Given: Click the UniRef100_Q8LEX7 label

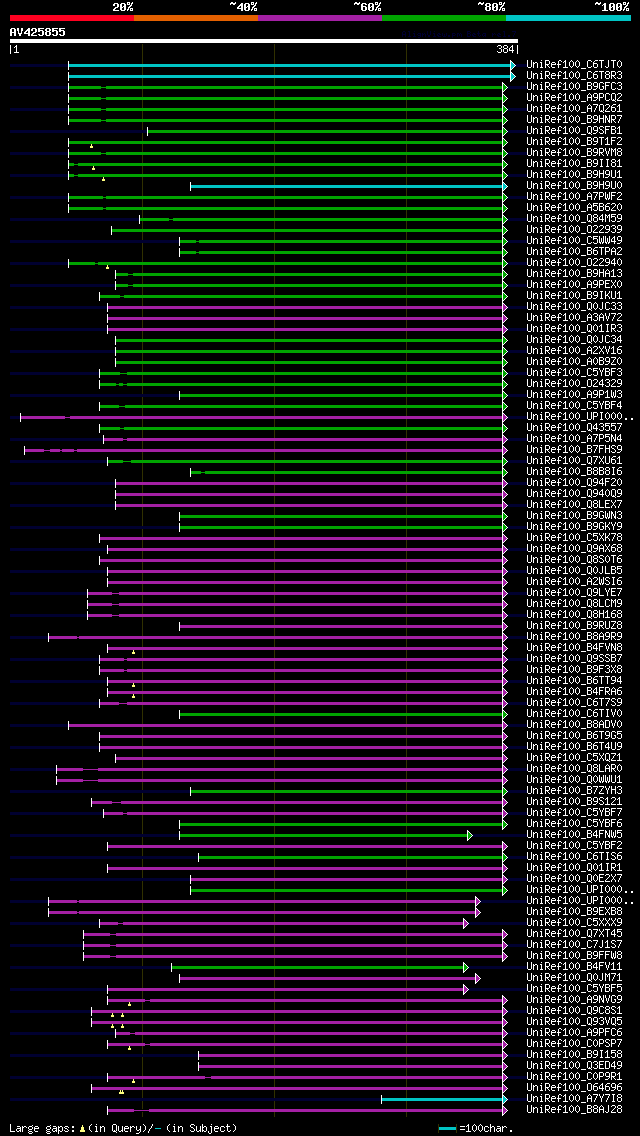Looking at the screenshot, I should tap(574, 506).
